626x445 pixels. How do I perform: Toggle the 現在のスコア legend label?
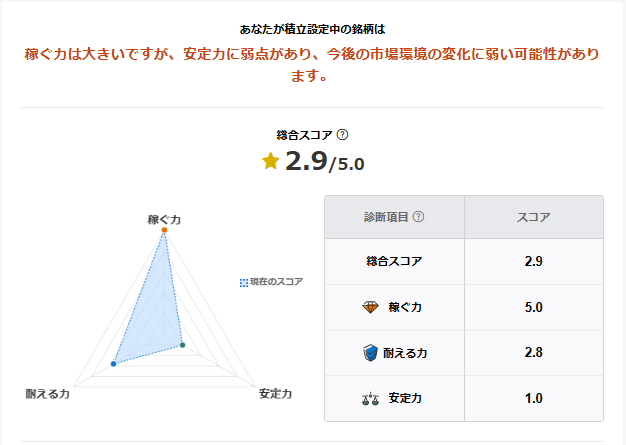276,282
